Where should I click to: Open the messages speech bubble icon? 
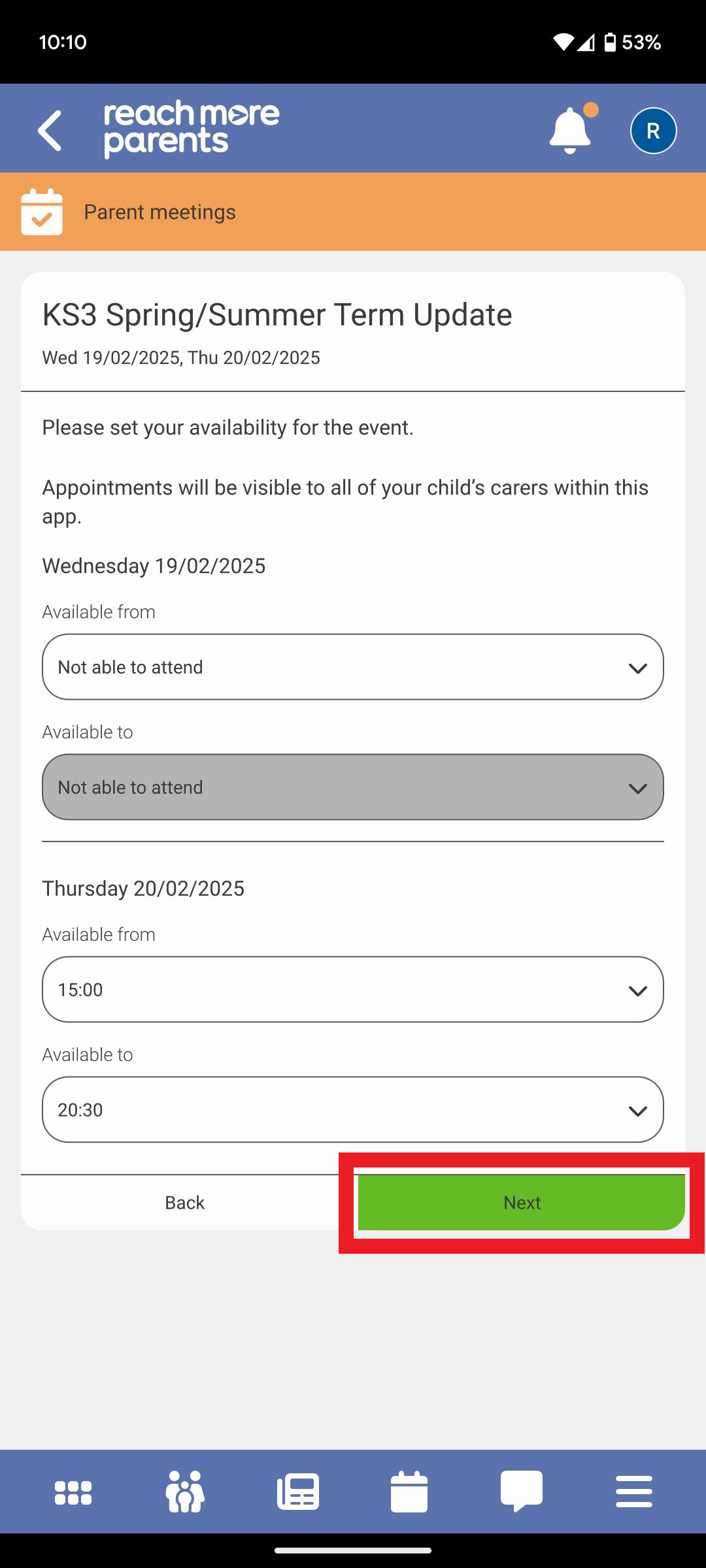(522, 1492)
